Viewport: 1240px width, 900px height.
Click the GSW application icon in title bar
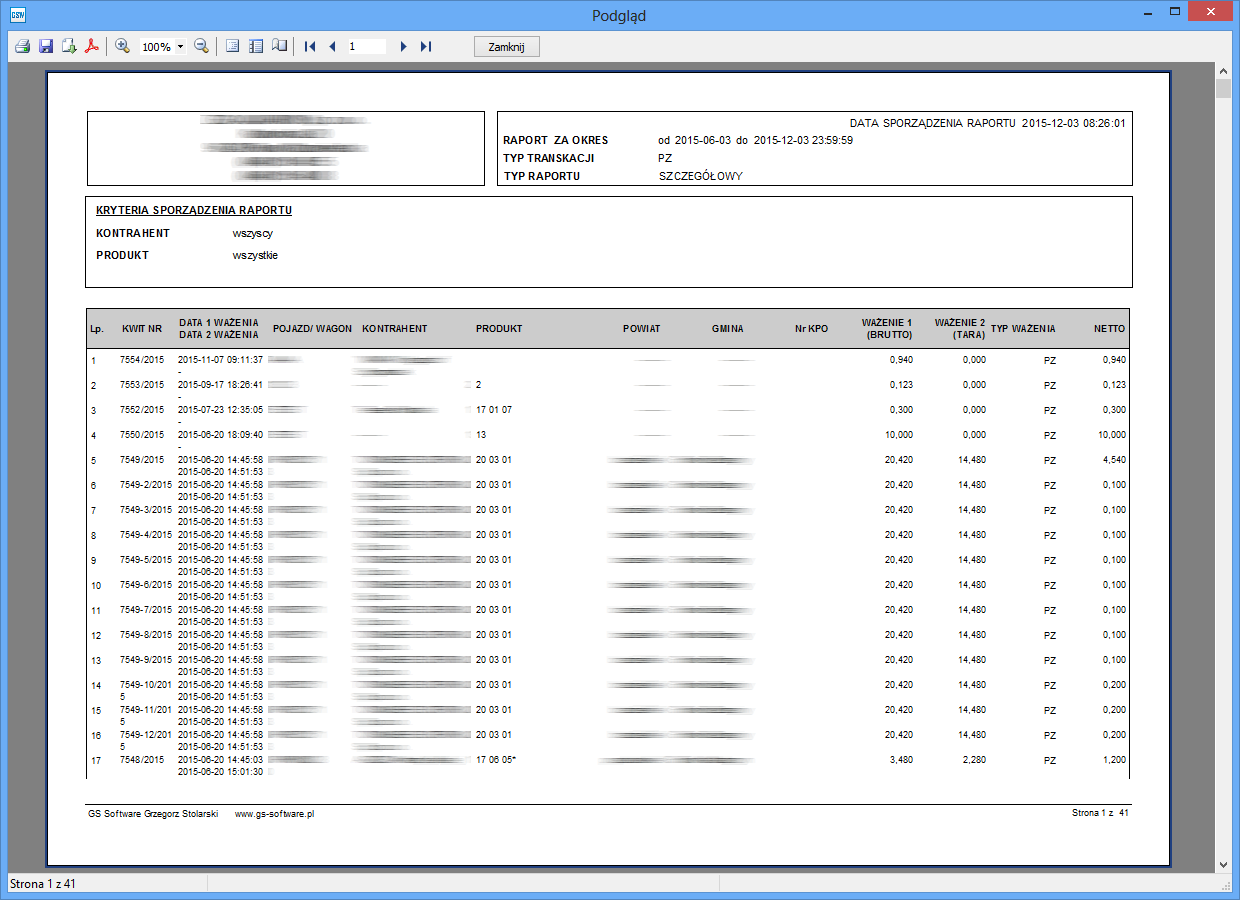(x=17, y=13)
